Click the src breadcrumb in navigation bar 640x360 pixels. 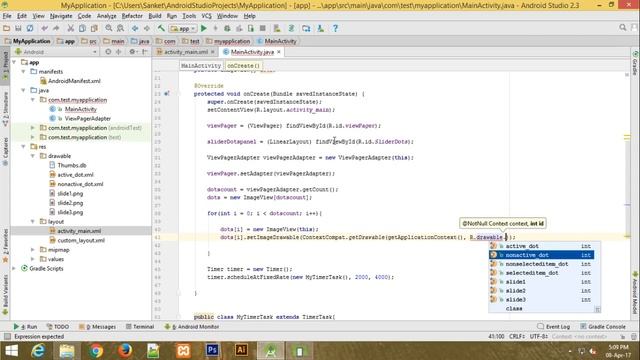[89, 41]
